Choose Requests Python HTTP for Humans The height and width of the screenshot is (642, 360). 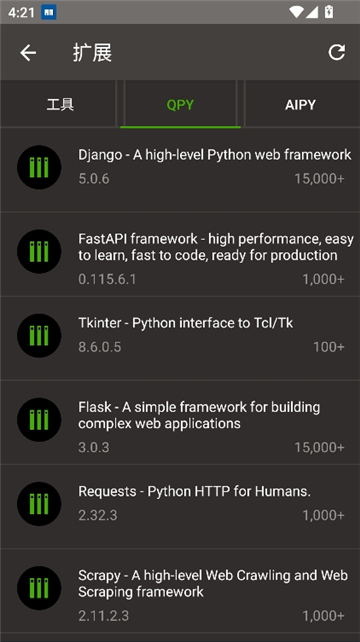pyautogui.click(x=194, y=491)
